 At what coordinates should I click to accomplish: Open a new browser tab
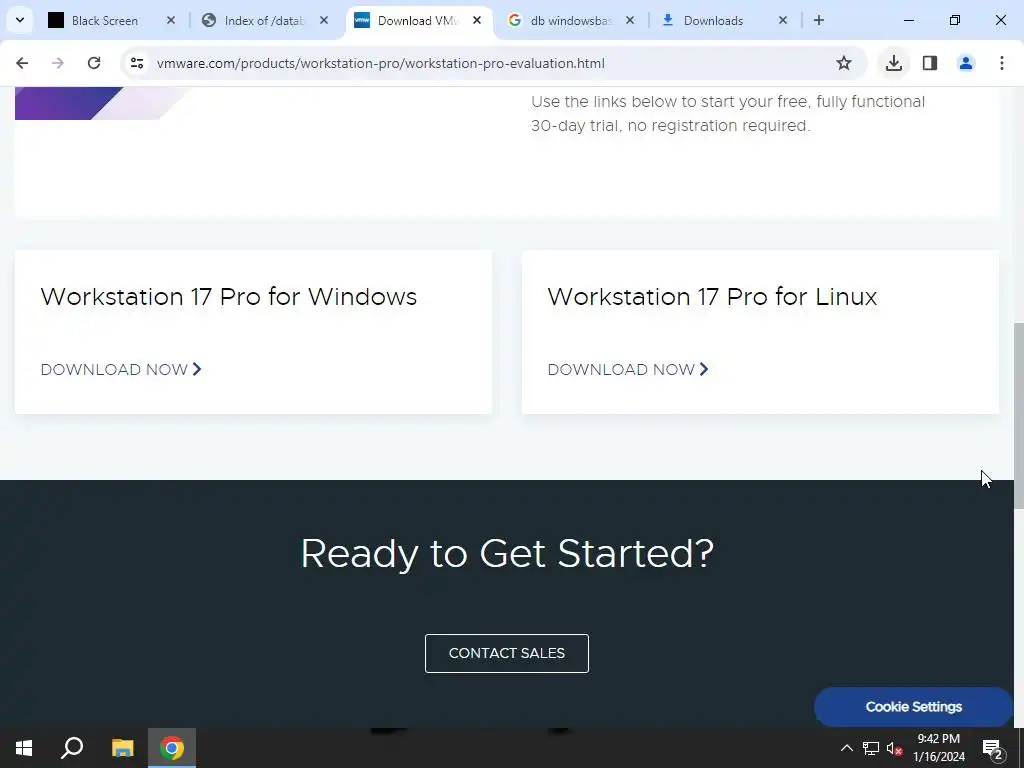coord(819,21)
